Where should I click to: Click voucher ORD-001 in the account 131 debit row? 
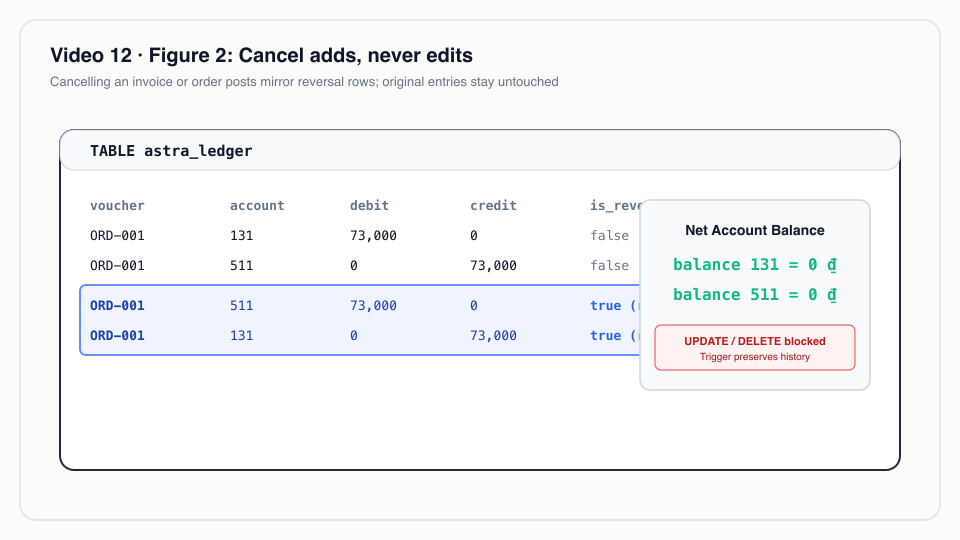pos(117,236)
